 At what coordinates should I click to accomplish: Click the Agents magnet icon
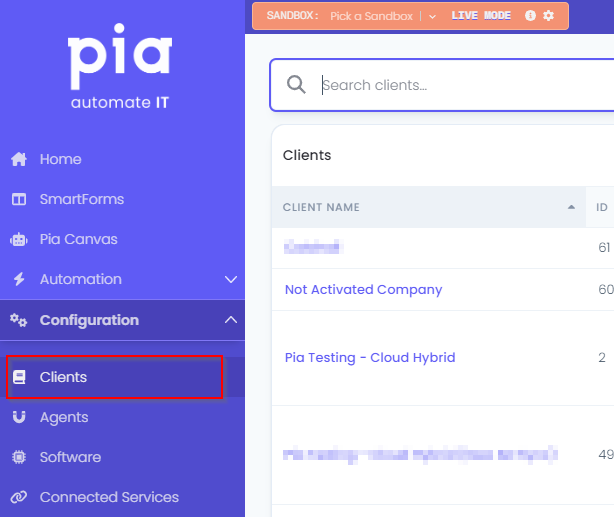click(19, 418)
